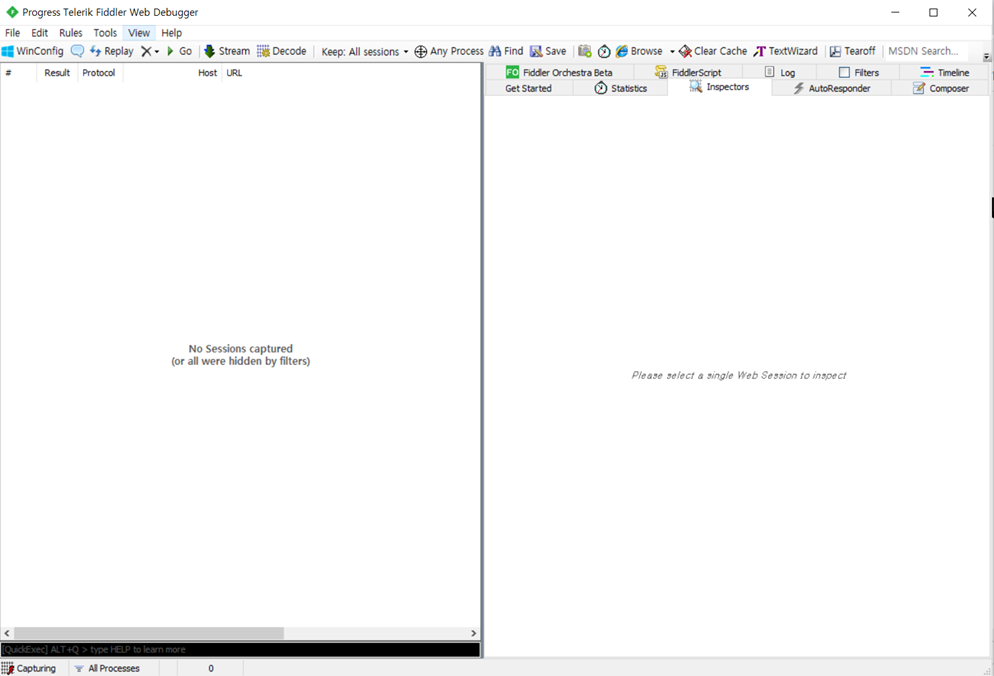Image resolution: width=994 pixels, height=676 pixels.
Task: Switch to the Log tab
Action: click(x=780, y=72)
